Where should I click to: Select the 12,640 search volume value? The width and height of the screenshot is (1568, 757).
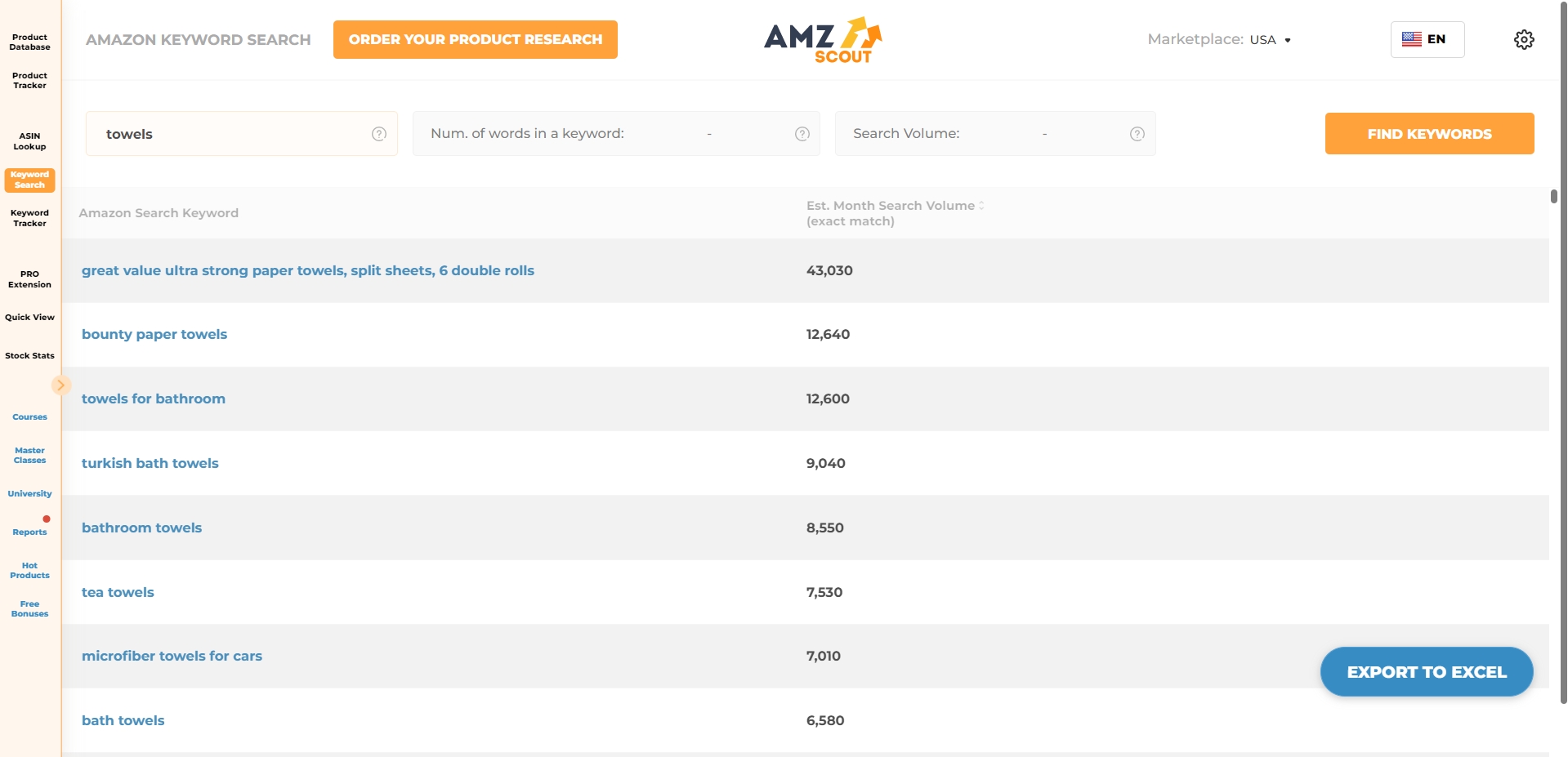828,334
